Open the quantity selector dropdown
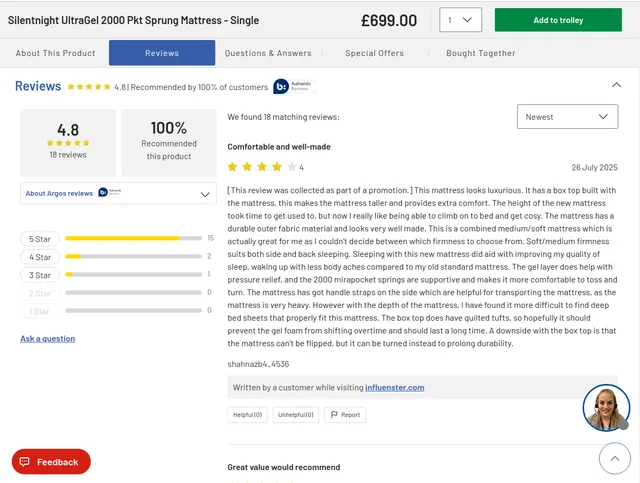 [460, 20]
